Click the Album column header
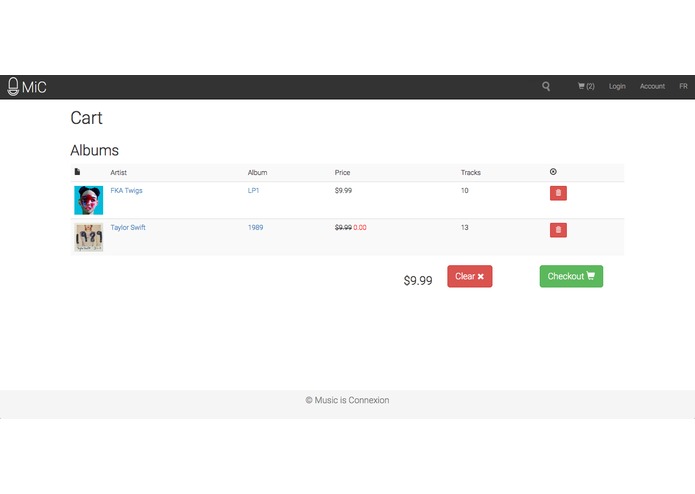 tap(257, 172)
